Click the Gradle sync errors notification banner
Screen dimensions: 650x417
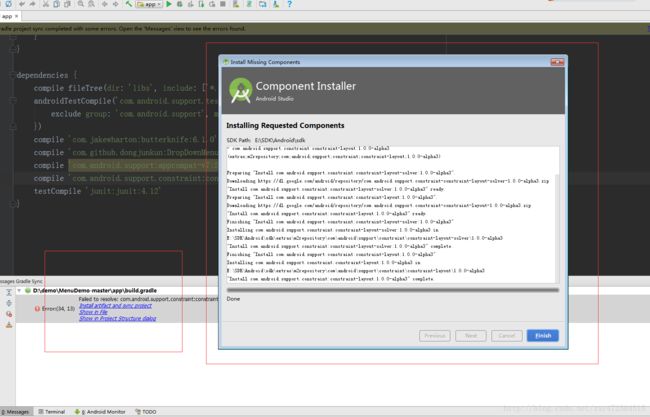click(x=325, y=29)
